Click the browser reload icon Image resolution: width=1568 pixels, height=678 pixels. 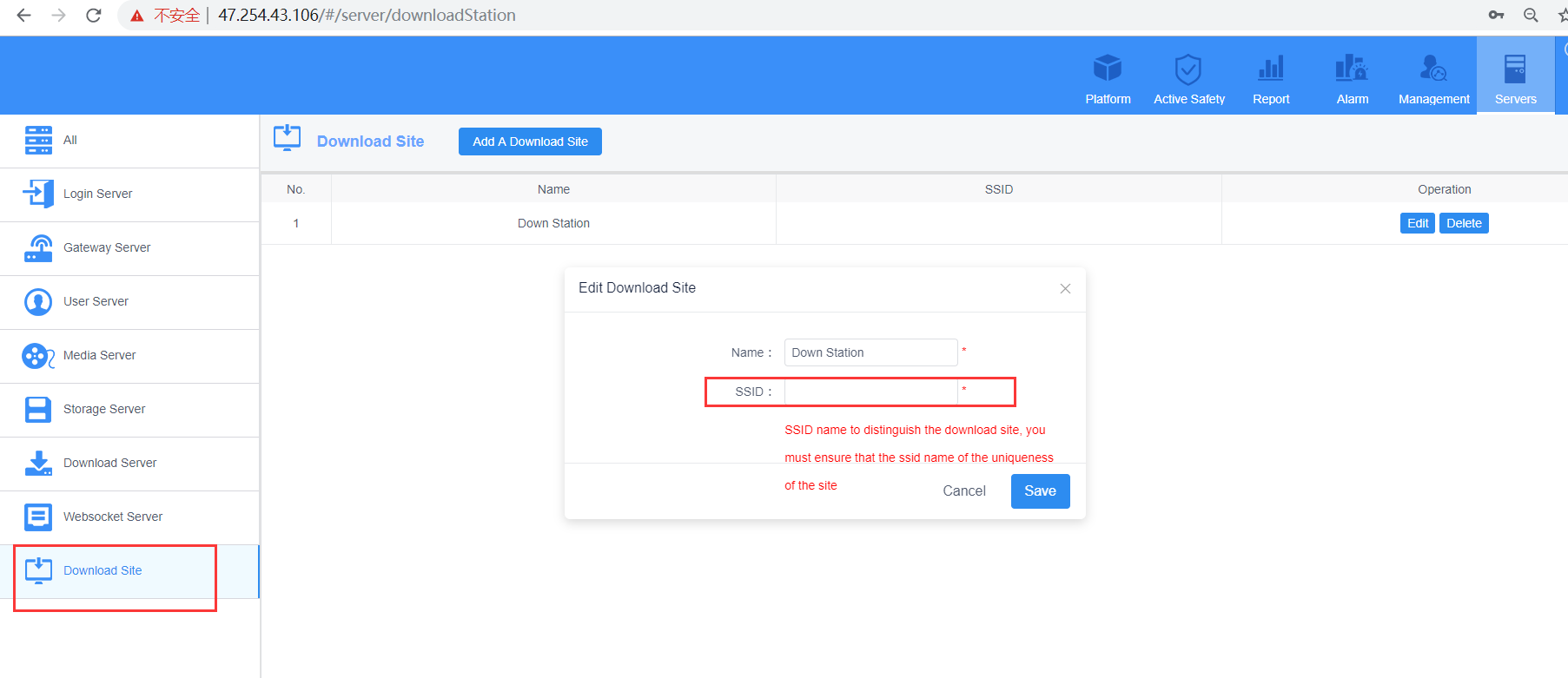pyautogui.click(x=94, y=15)
